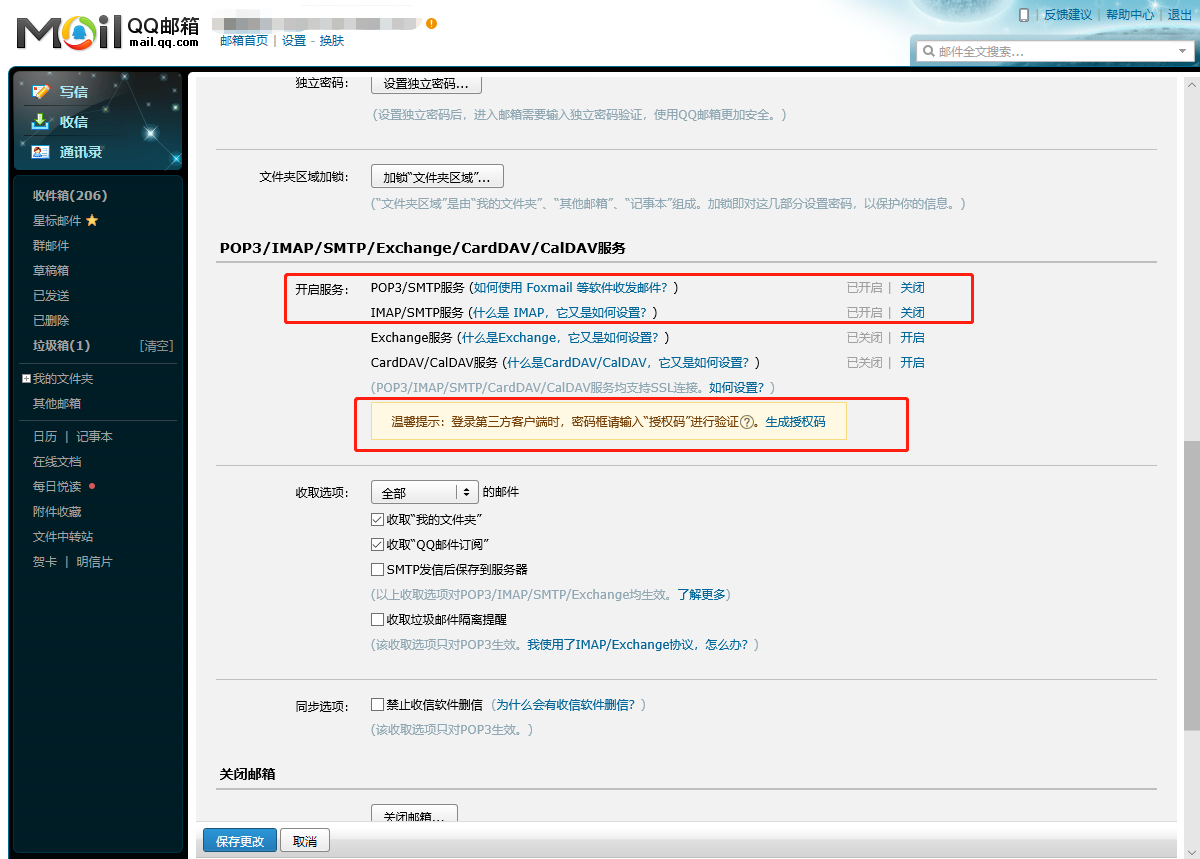Go to 草稿箱 folder

51,271
